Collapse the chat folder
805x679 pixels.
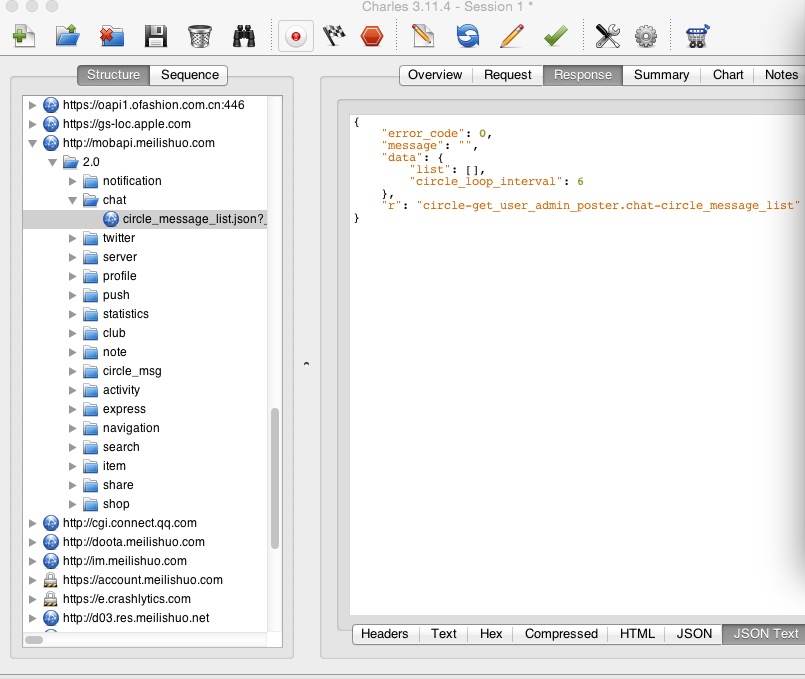(72, 200)
